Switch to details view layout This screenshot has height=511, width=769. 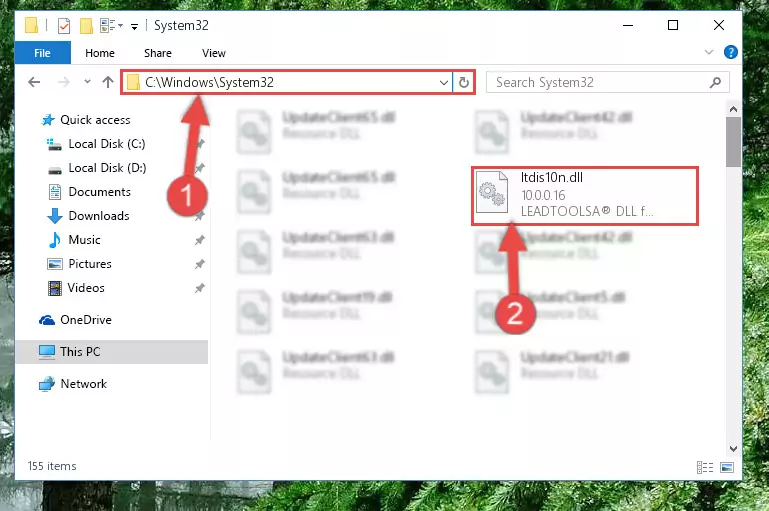click(x=705, y=467)
